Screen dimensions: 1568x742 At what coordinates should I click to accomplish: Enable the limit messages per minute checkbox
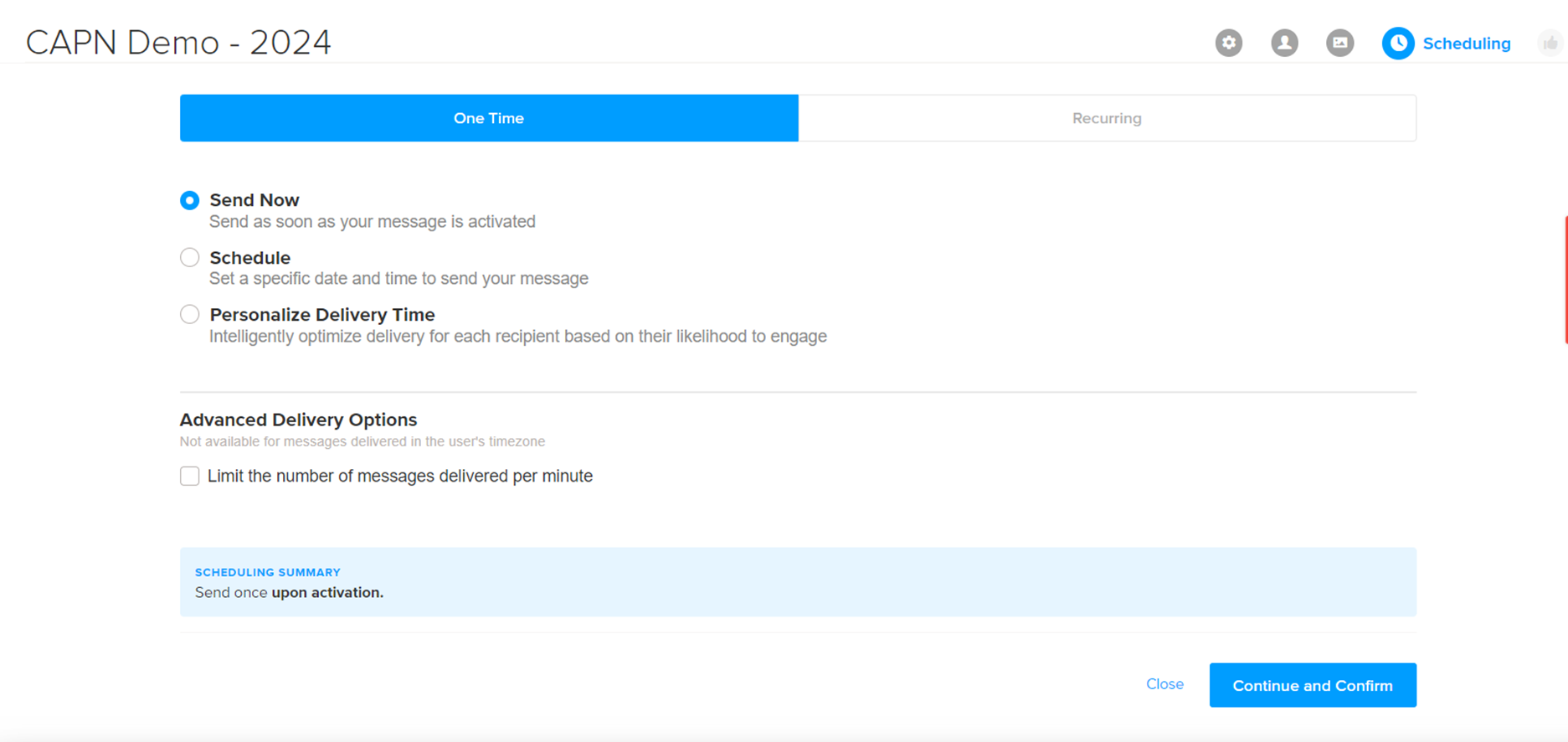tap(190, 476)
